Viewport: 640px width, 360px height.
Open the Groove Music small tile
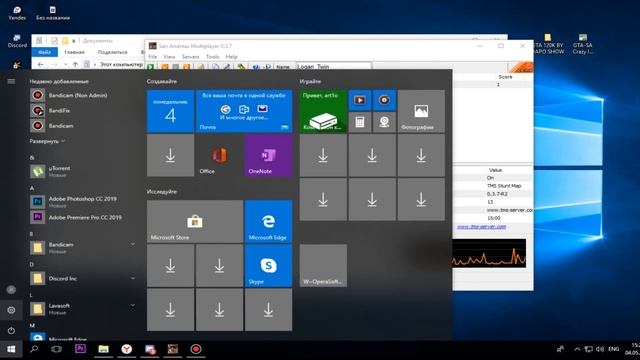(x=384, y=100)
